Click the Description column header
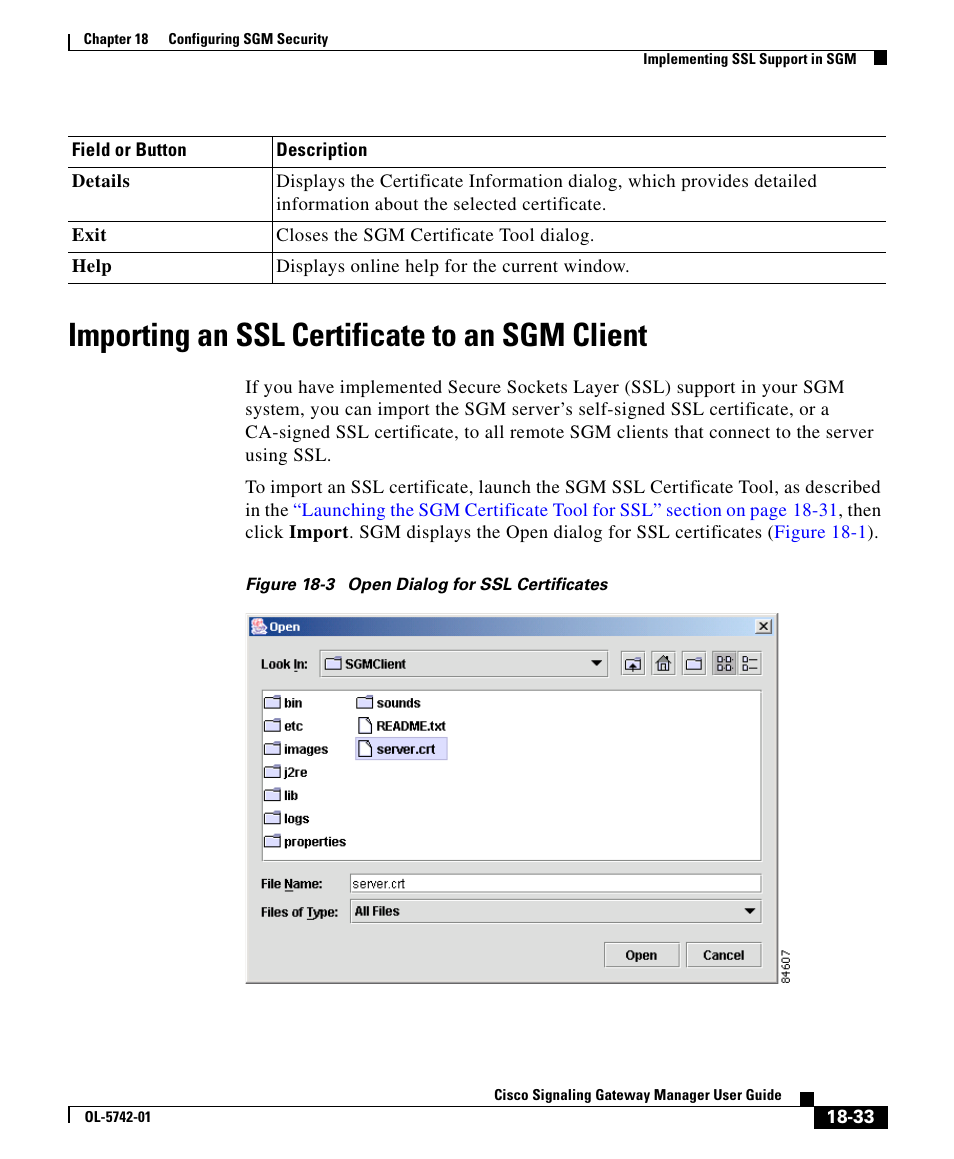This screenshot has height=1159, width=954. click(321, 150)
